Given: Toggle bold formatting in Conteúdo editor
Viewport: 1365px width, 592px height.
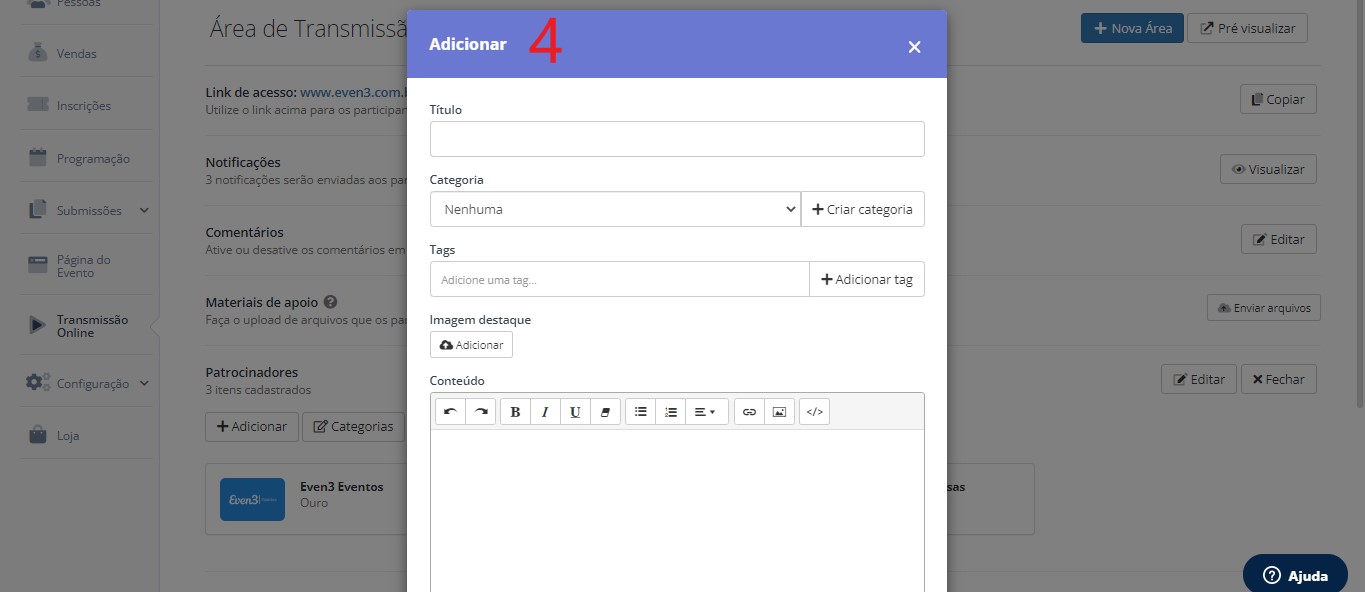Looking at the screenshot, I should (515, 412).
